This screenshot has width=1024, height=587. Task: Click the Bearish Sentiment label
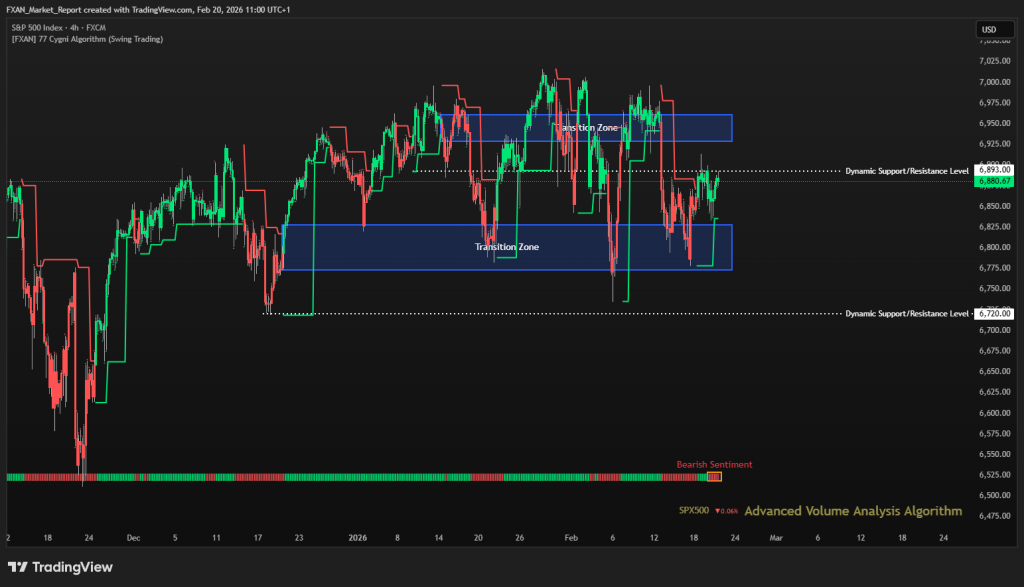[714, 464]
